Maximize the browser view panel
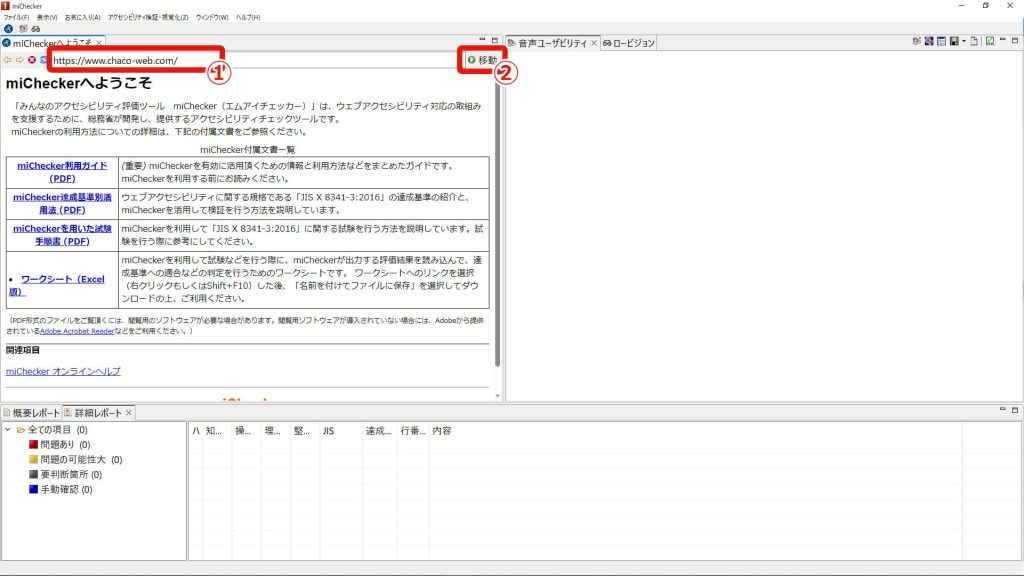The height and width of the screenshot is (576, 1024). click(x=494, y=40)
